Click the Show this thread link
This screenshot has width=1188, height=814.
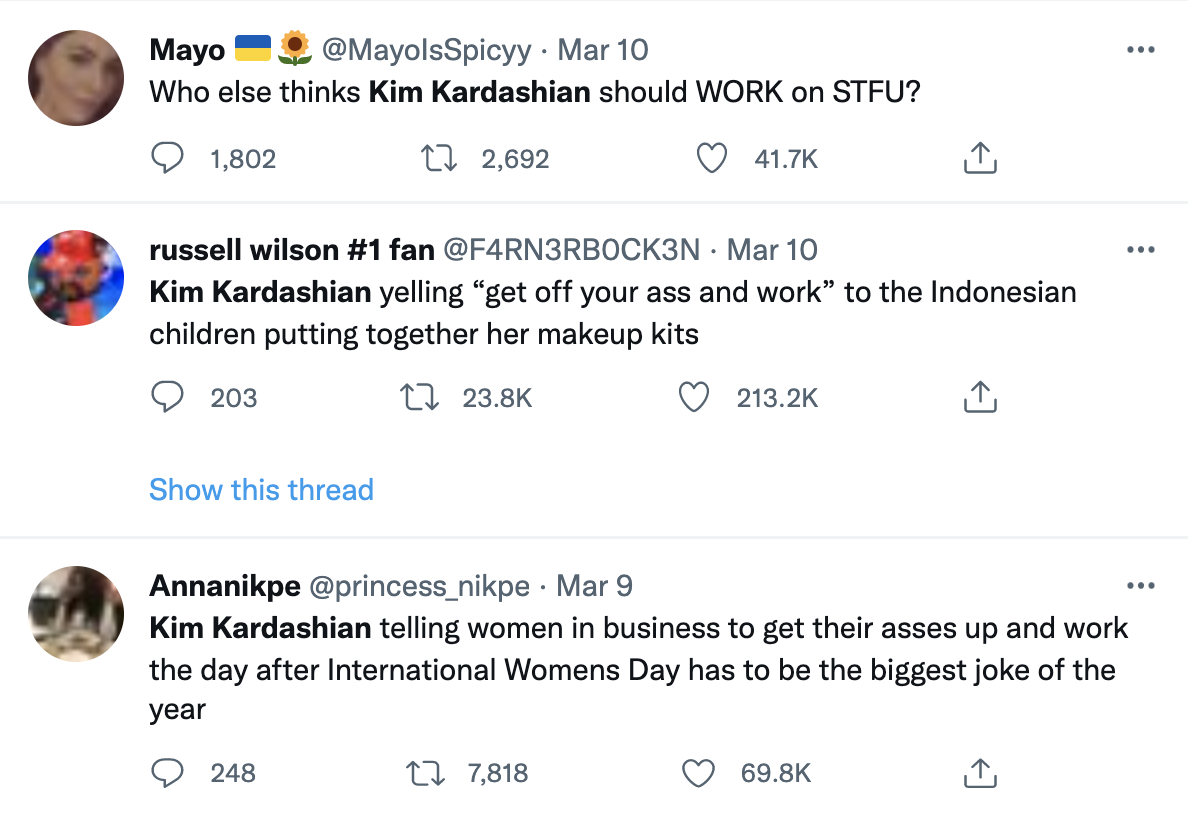tap(261, 489)
